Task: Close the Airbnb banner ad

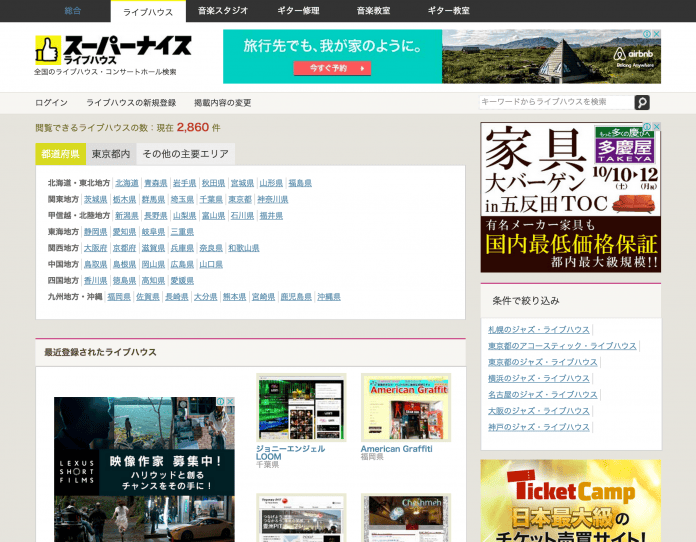Action: pyautogui.click(x=656, y=34)
